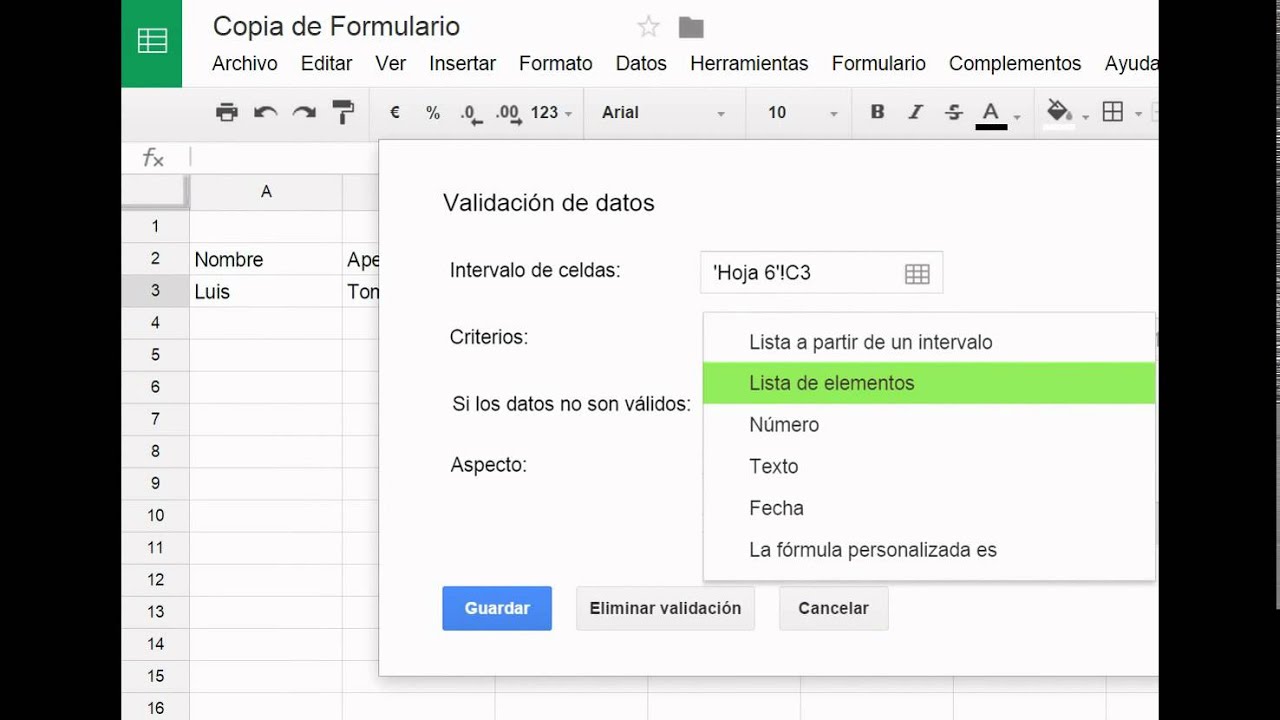Toggle italic text formatting
The width and height of the screenshot is (1280, 720).
915,112
